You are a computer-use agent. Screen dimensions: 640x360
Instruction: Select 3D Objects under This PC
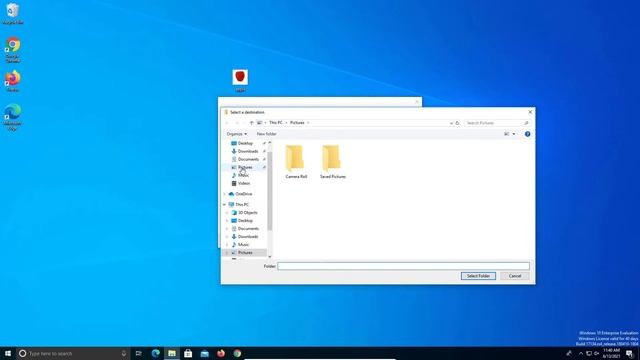[247, 213]
